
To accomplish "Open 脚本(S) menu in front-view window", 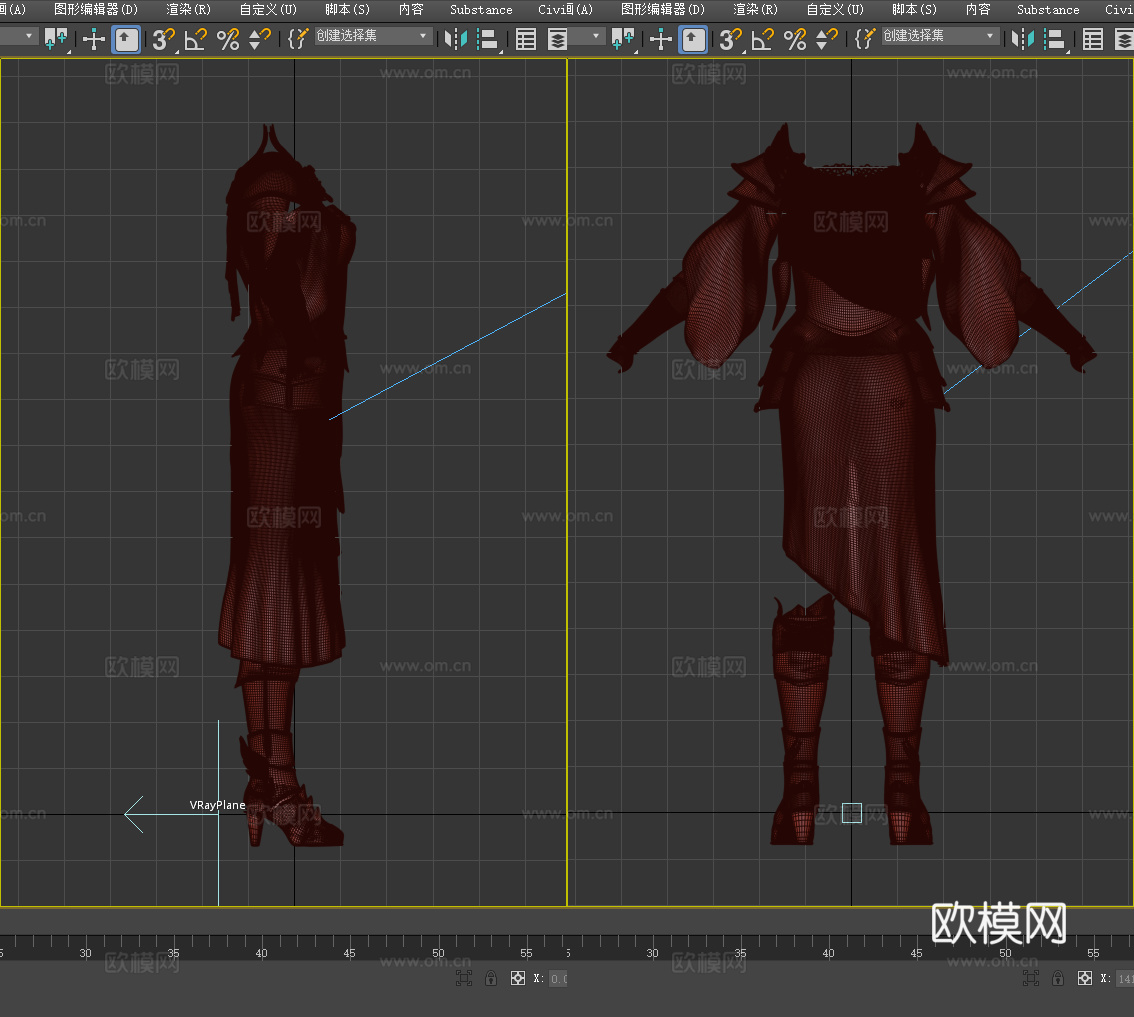I will tap(914, 9).
